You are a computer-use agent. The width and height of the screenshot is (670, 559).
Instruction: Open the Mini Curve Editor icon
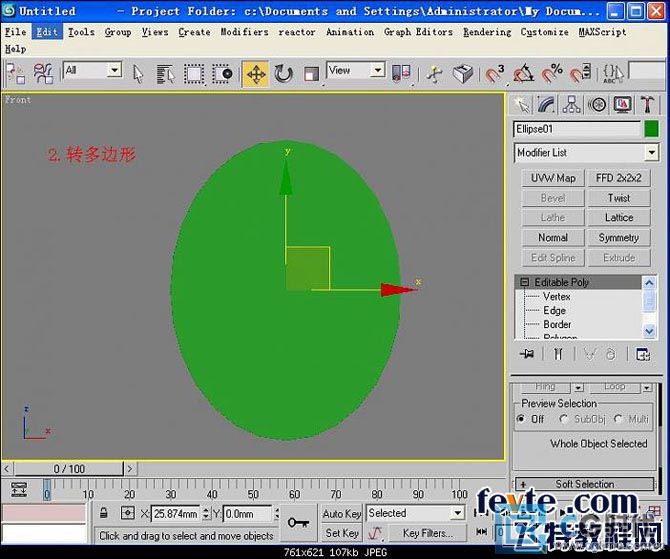point(19,489)
